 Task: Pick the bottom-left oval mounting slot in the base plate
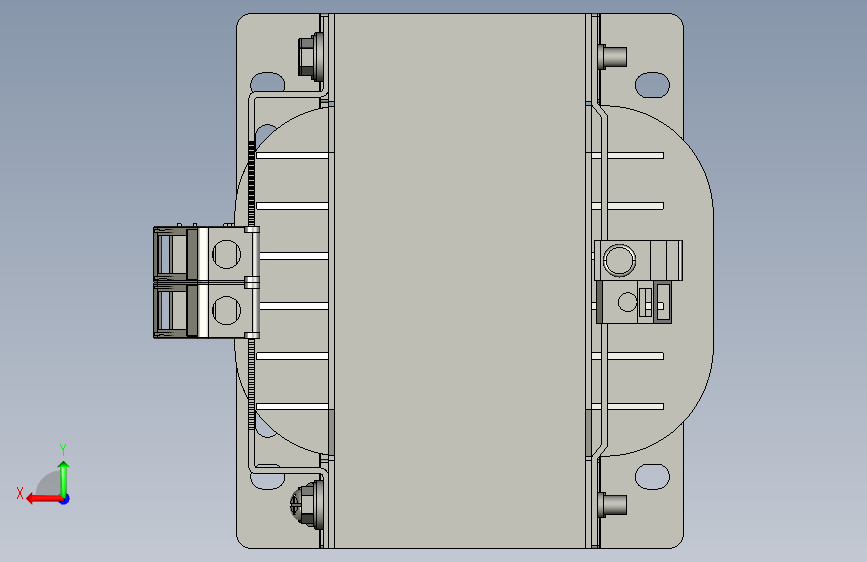268,478
